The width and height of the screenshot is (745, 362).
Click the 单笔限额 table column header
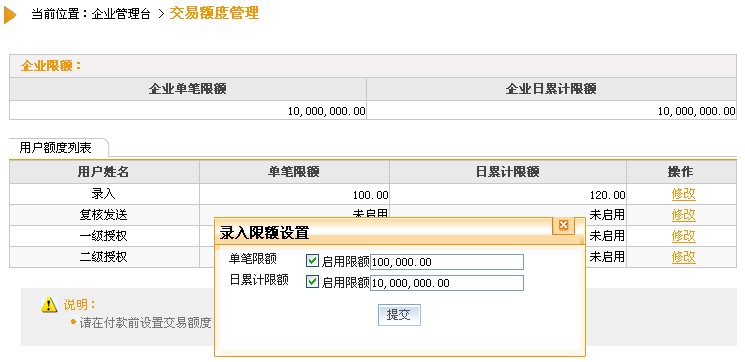click(x=294, y=172)
